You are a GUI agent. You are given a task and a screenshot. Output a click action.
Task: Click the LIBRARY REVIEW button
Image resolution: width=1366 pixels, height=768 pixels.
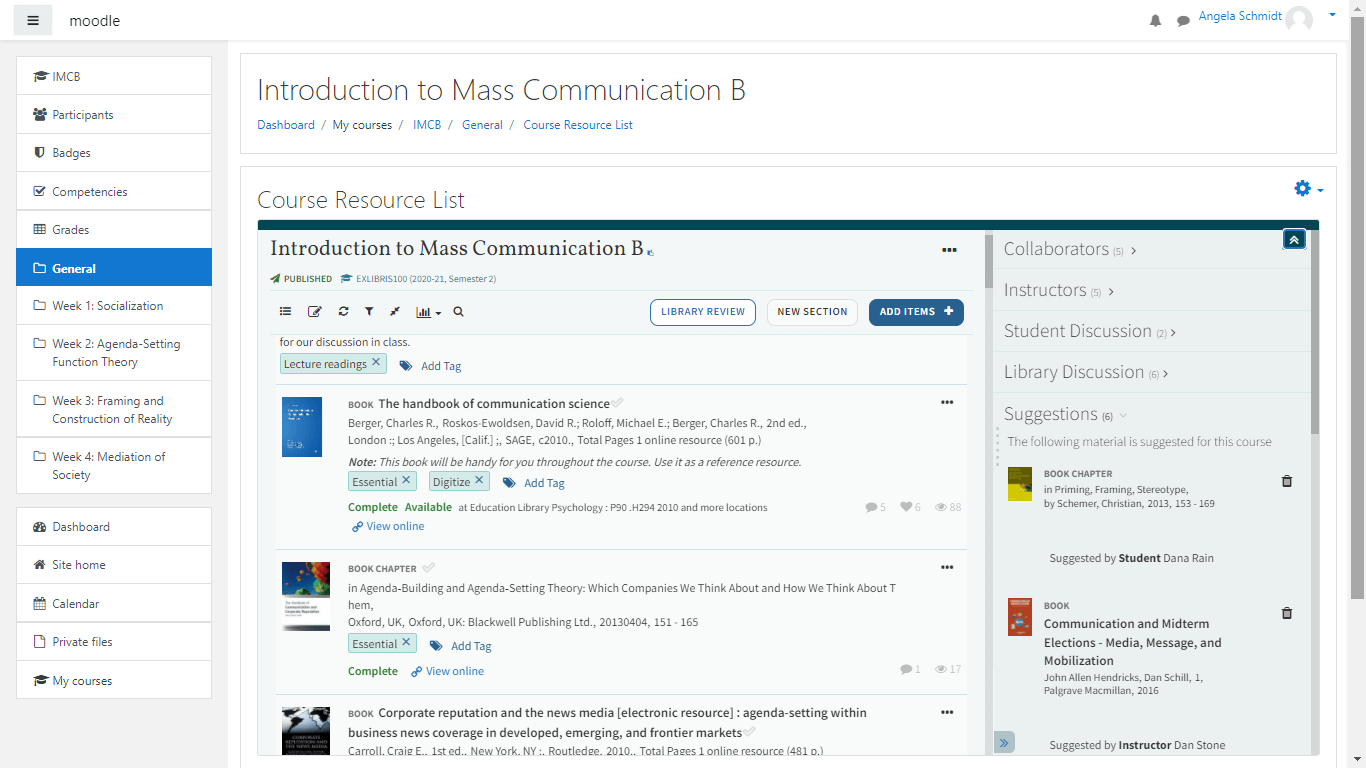[x=702, y=312]
